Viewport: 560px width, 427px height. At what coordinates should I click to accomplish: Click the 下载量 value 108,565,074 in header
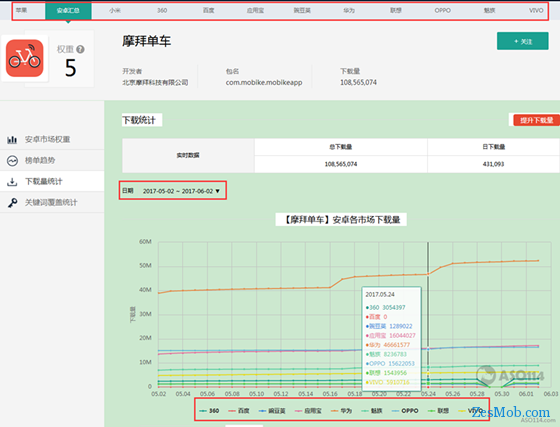point(358,82)
